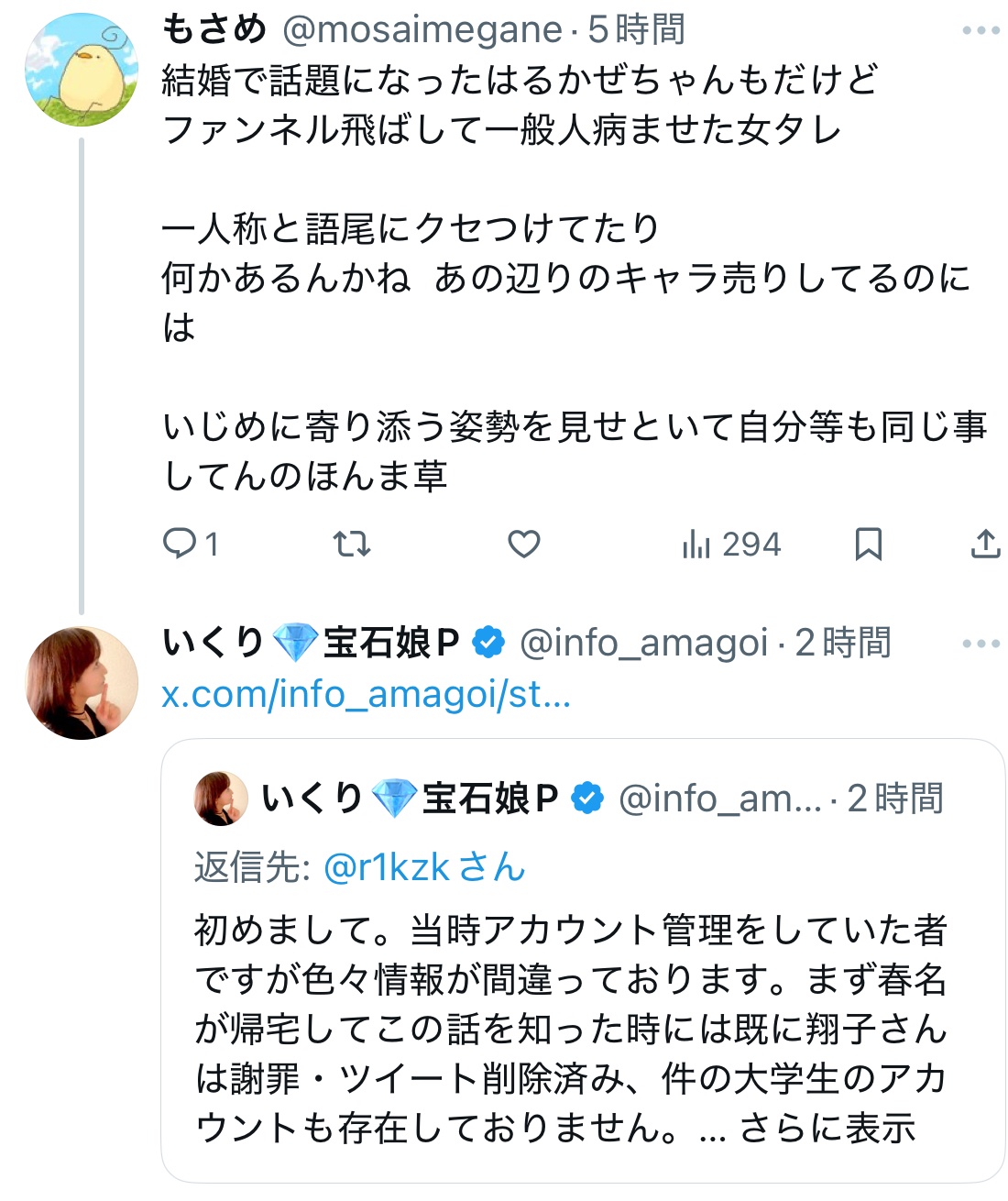Open the x.com/info_amagoi/st... link
Viewport: 1008px width, 1201px height.
click(x=366, y=695)
